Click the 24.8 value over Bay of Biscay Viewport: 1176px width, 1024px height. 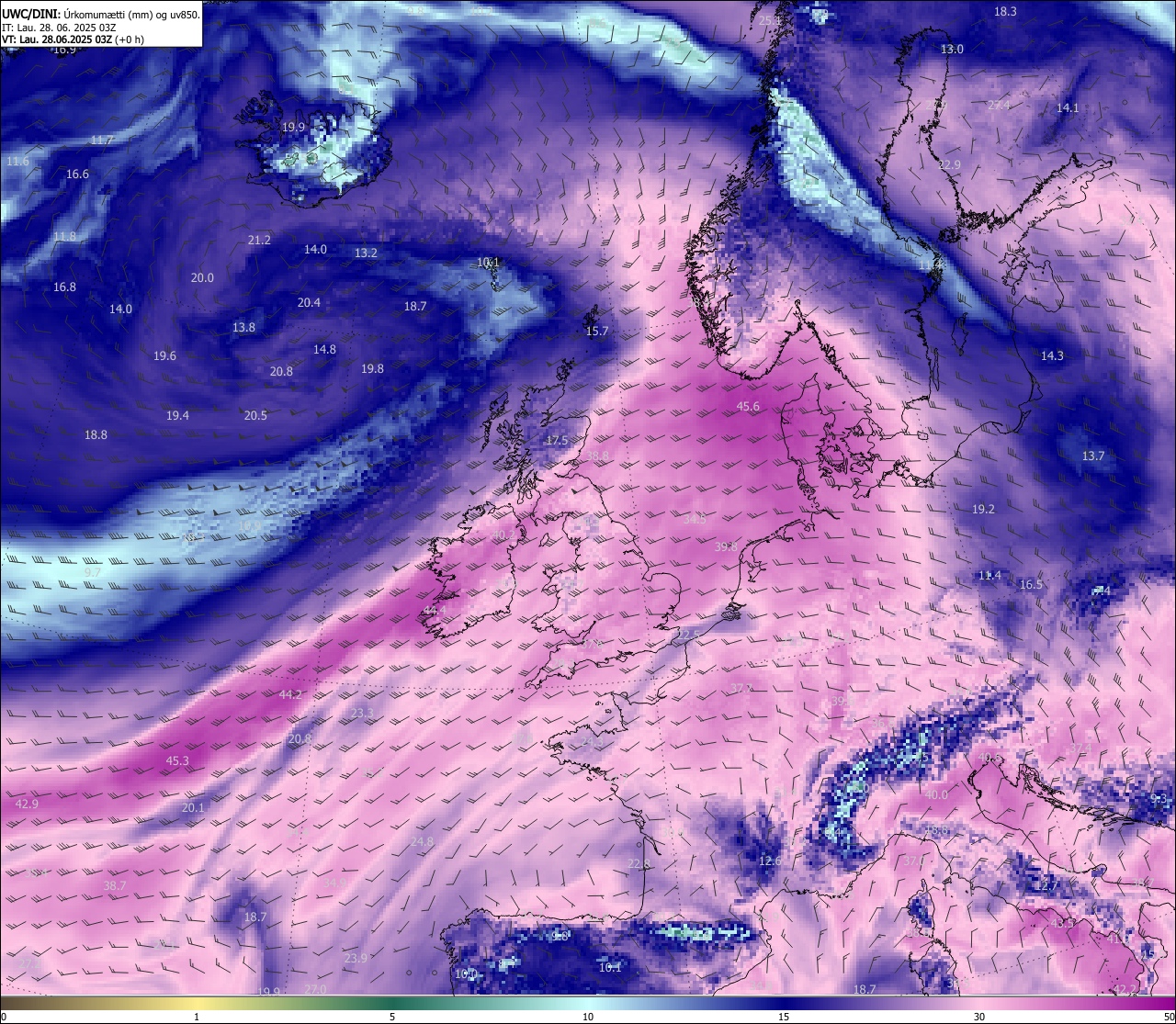[x=422, y=842]
